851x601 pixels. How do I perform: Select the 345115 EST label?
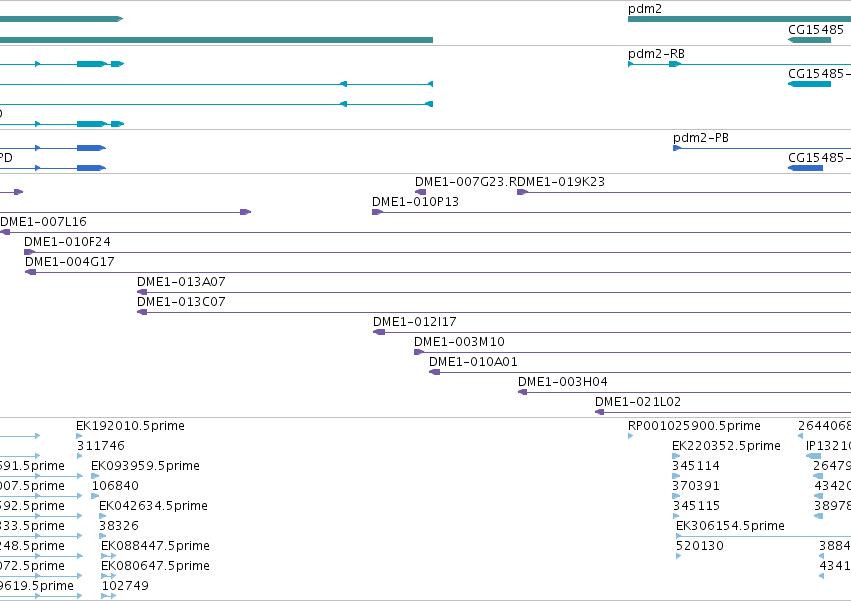(x=696, y=506)
